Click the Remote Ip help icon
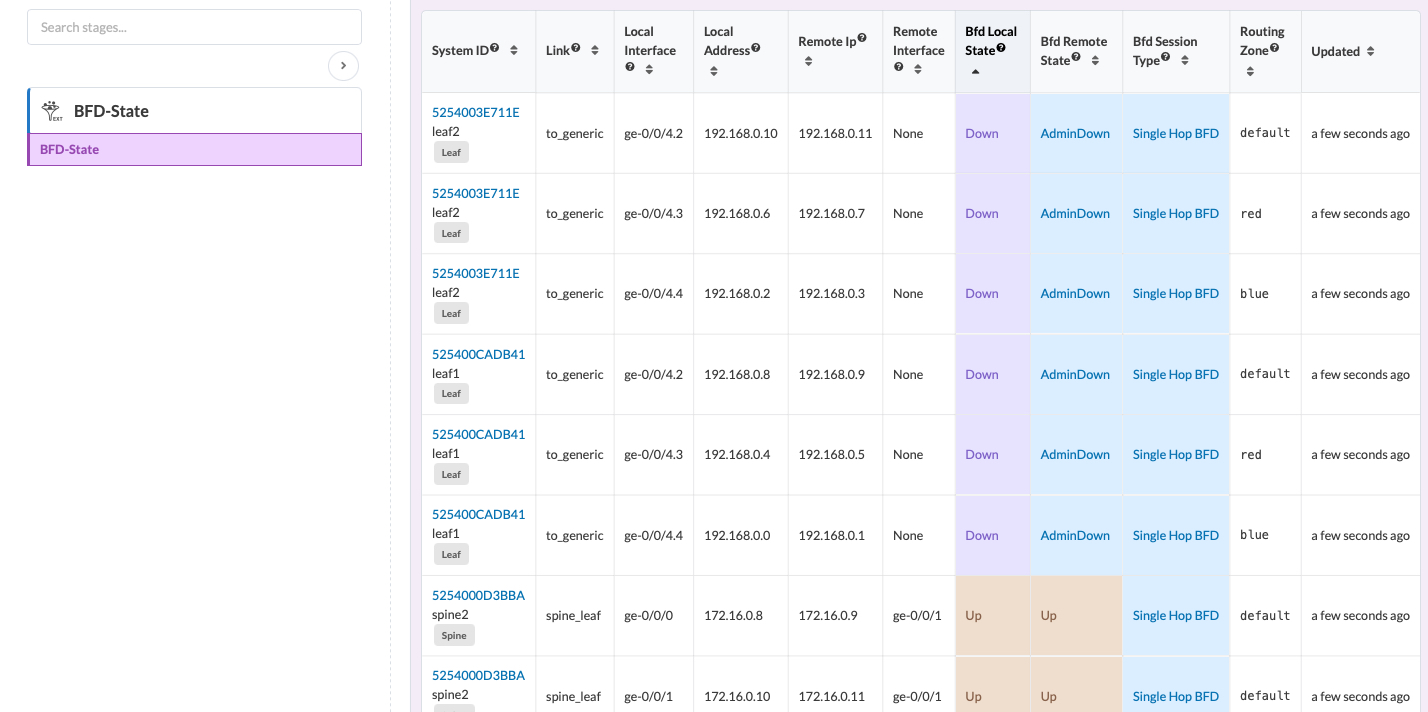The height and width of the screenshot is (712, 1428). pyautogui.click(x=862, y=38)
